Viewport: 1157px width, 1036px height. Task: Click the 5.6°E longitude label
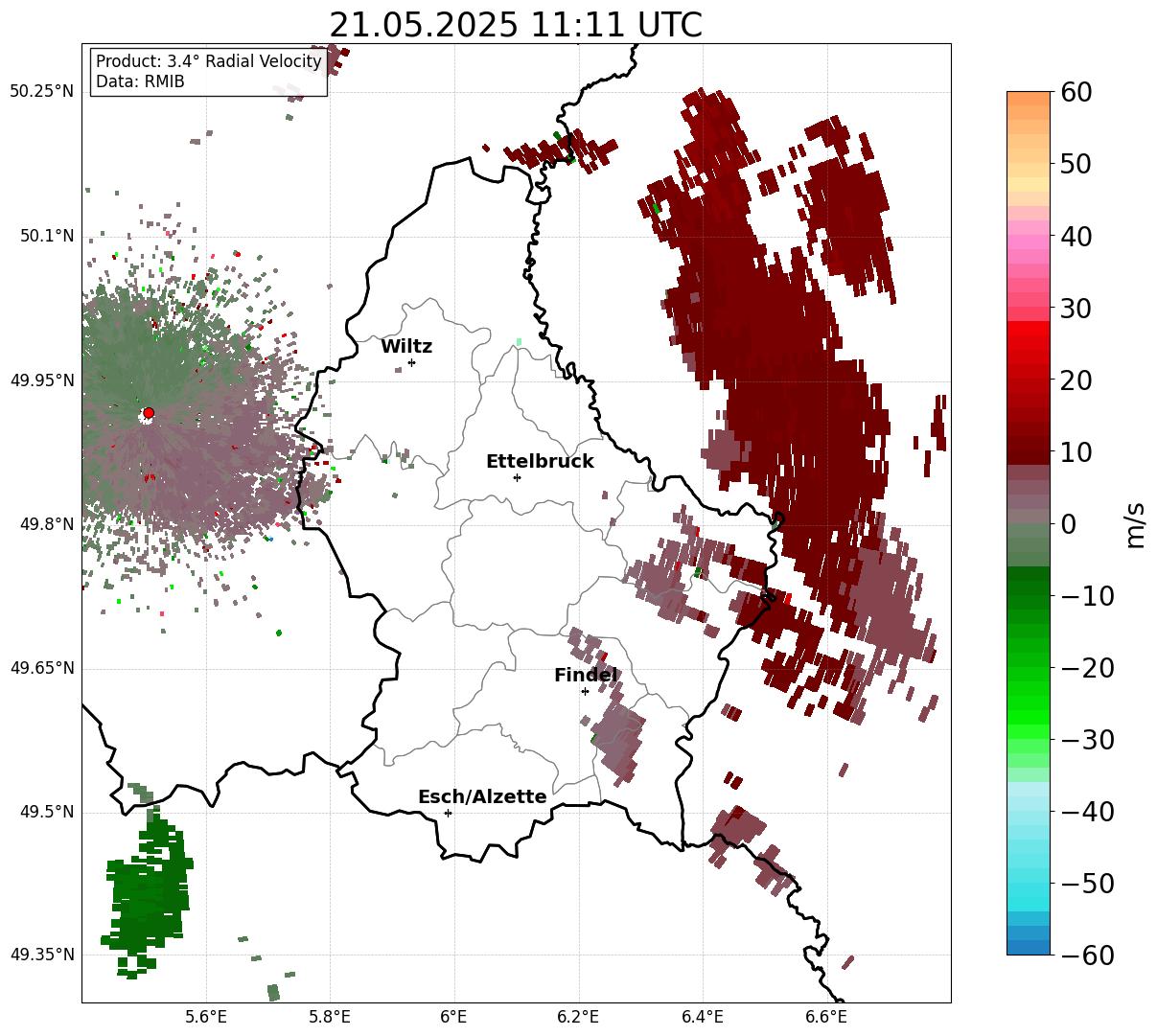[206, 1017]
